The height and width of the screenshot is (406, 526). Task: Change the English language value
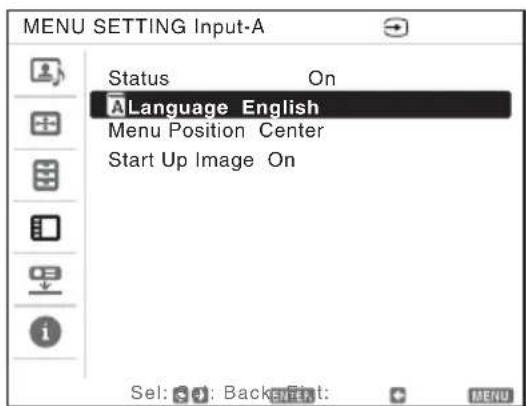coord(280,108)
